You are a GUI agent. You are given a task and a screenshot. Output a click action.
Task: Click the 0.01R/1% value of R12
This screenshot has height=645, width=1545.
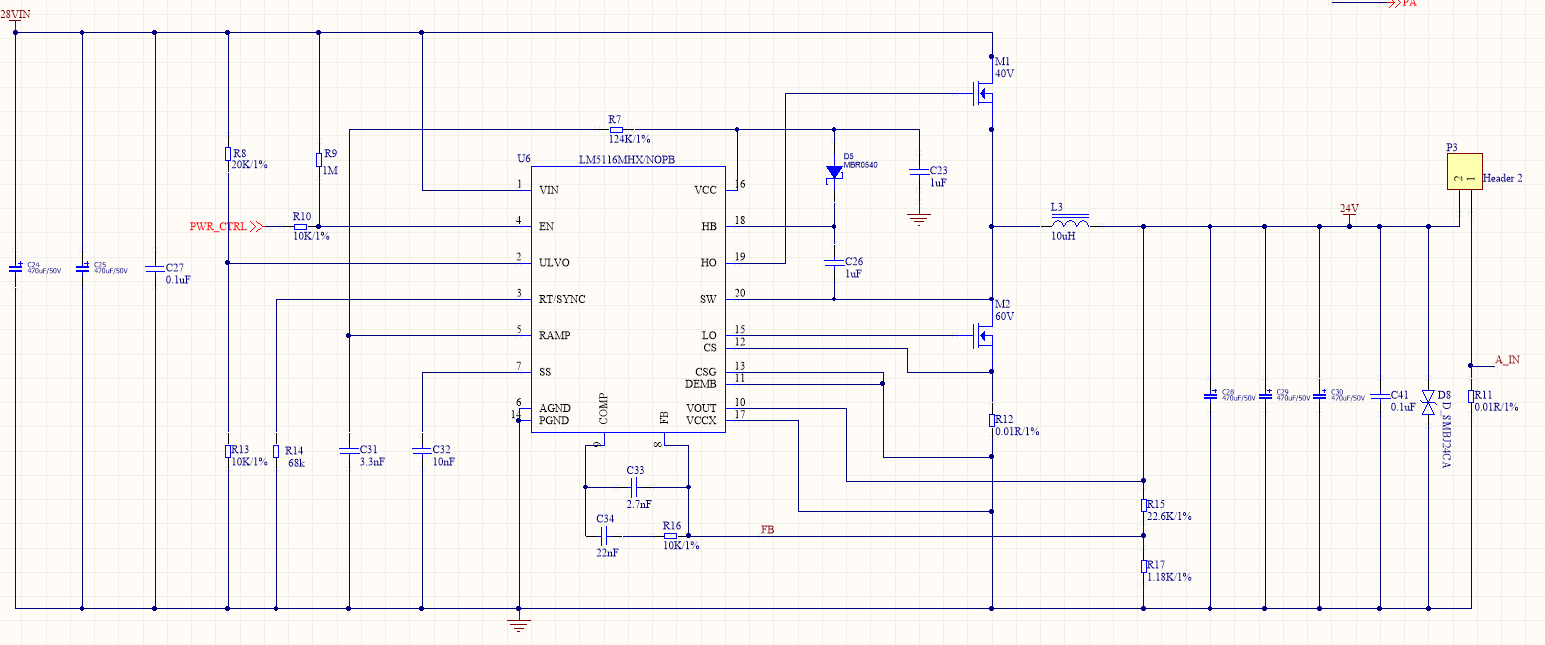(1018, 432)
